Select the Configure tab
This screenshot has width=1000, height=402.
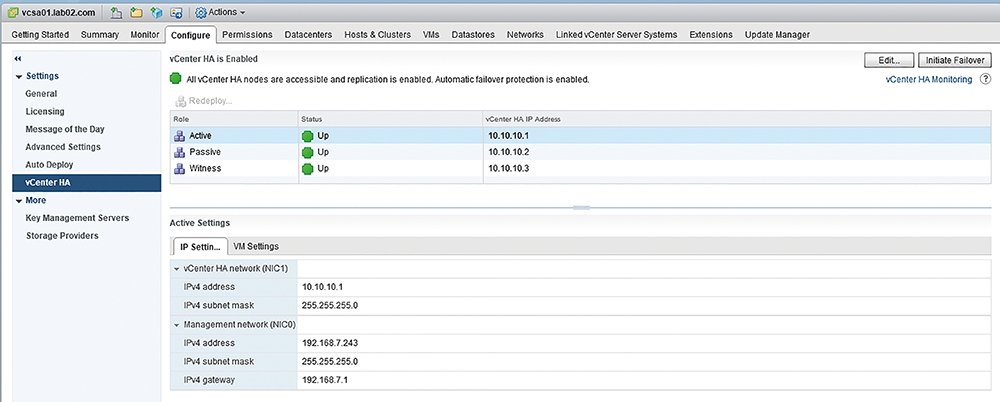[x=191, y=34]
